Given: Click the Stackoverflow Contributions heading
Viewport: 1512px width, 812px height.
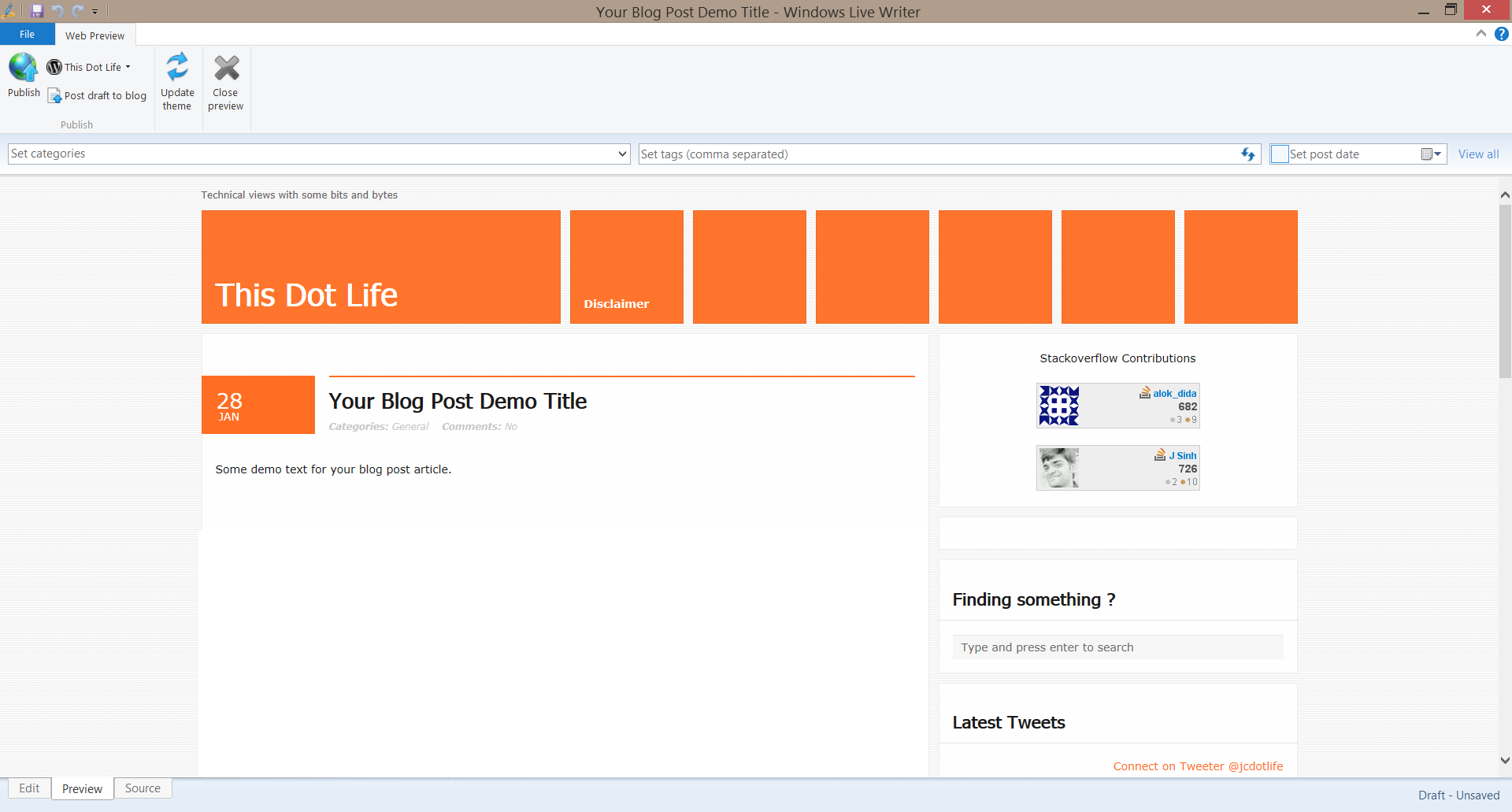Looking at the screenshot, I should click(1117, 358).
